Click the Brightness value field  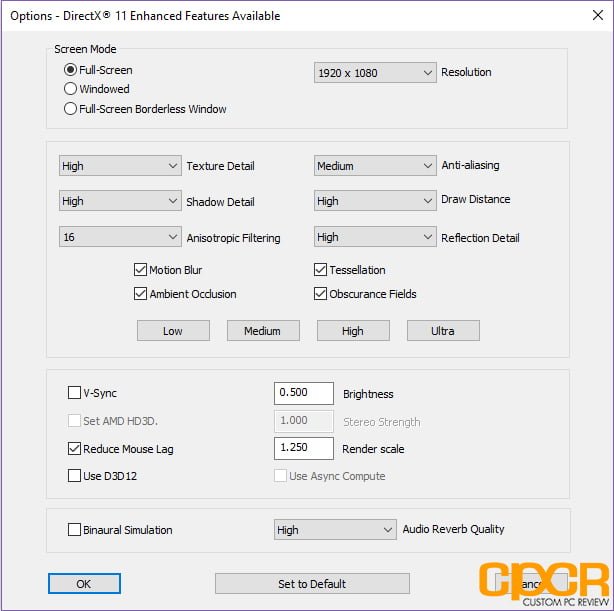tap(304, 393)
